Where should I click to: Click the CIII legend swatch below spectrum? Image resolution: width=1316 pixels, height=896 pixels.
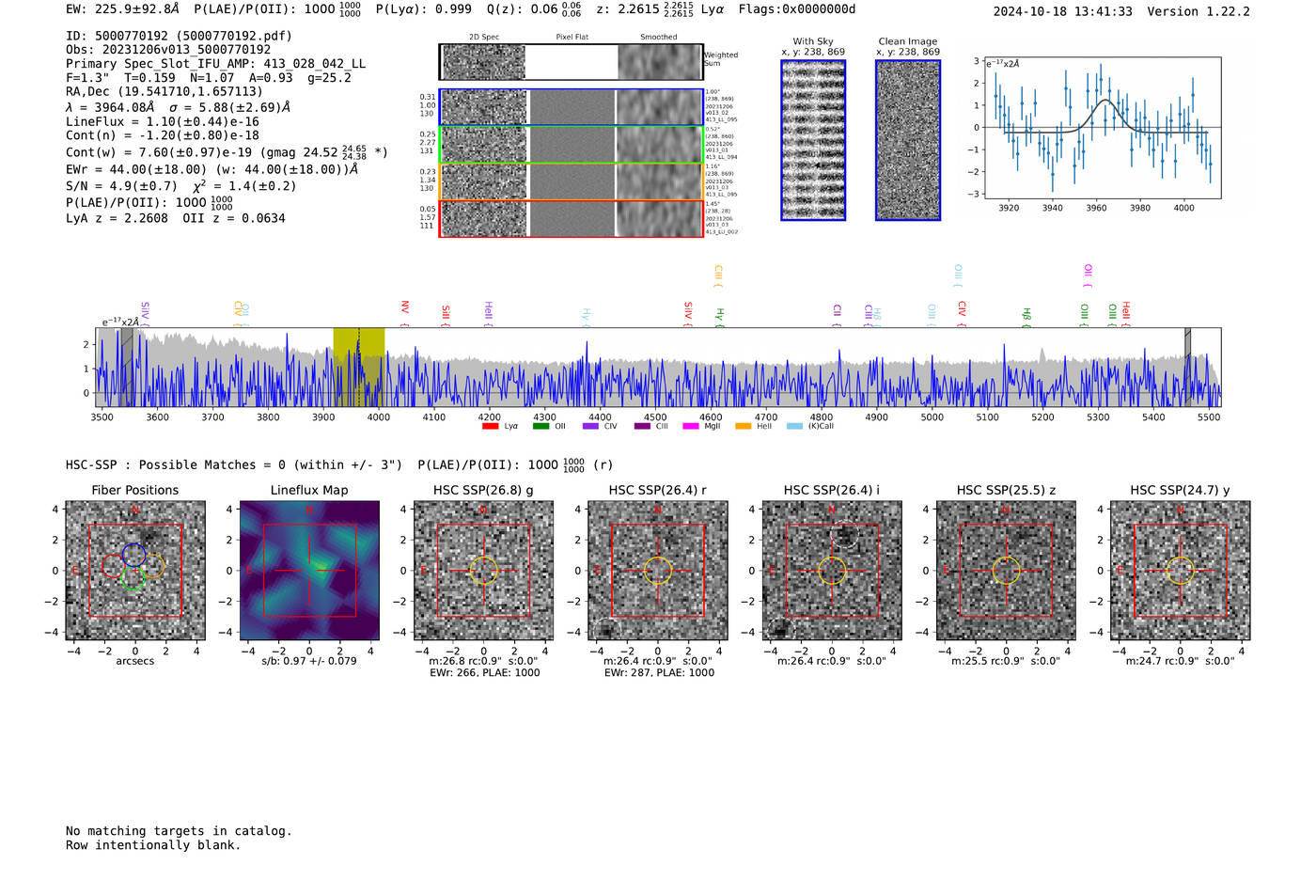642,426
